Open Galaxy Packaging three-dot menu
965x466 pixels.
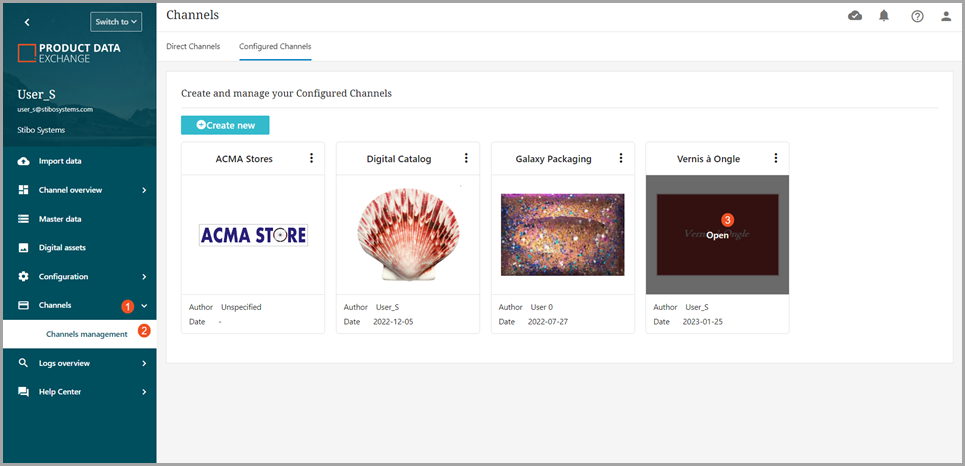(621, 158)
